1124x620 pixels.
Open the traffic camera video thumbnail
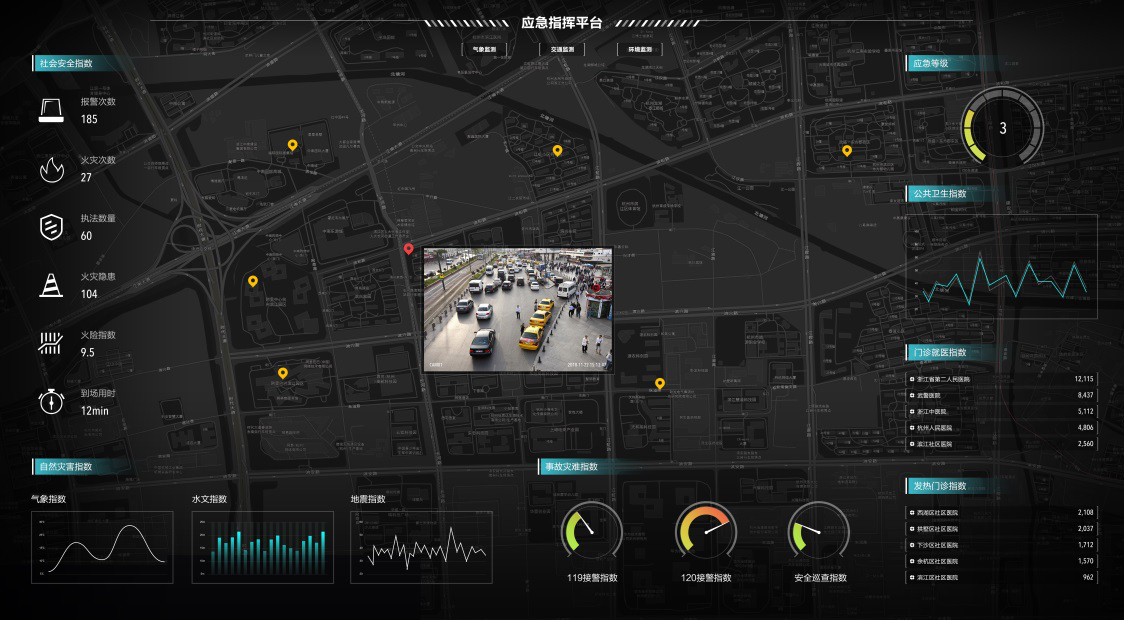coord(517,309)
